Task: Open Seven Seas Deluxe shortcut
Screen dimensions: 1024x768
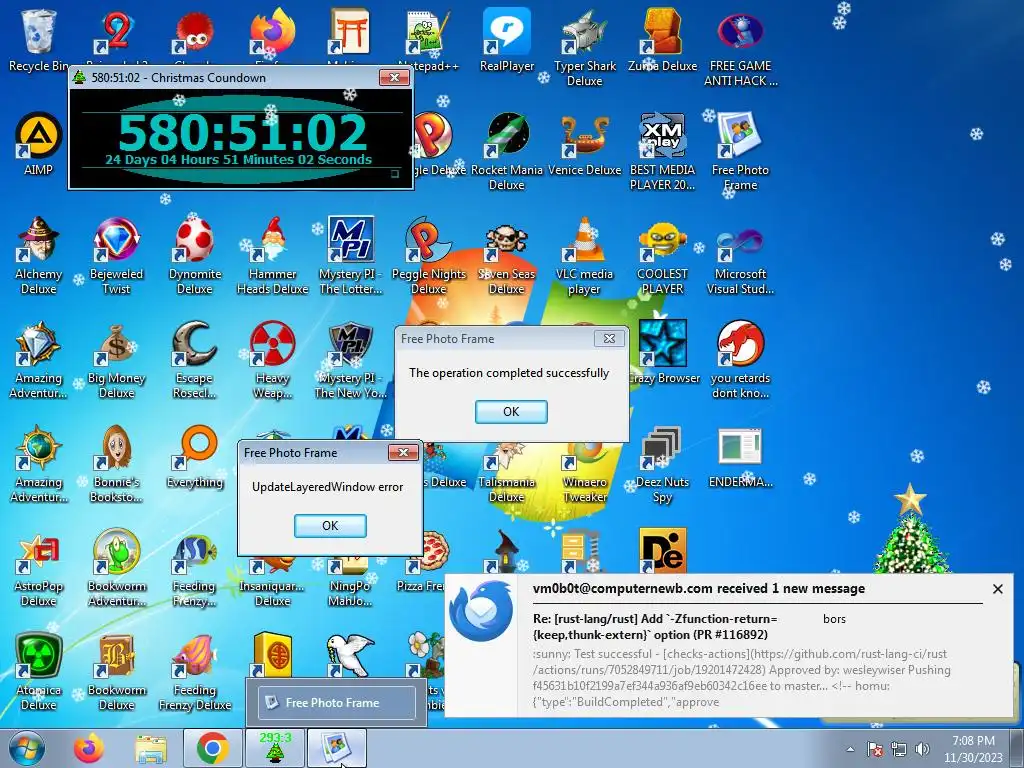Action: tap(507, 255)
